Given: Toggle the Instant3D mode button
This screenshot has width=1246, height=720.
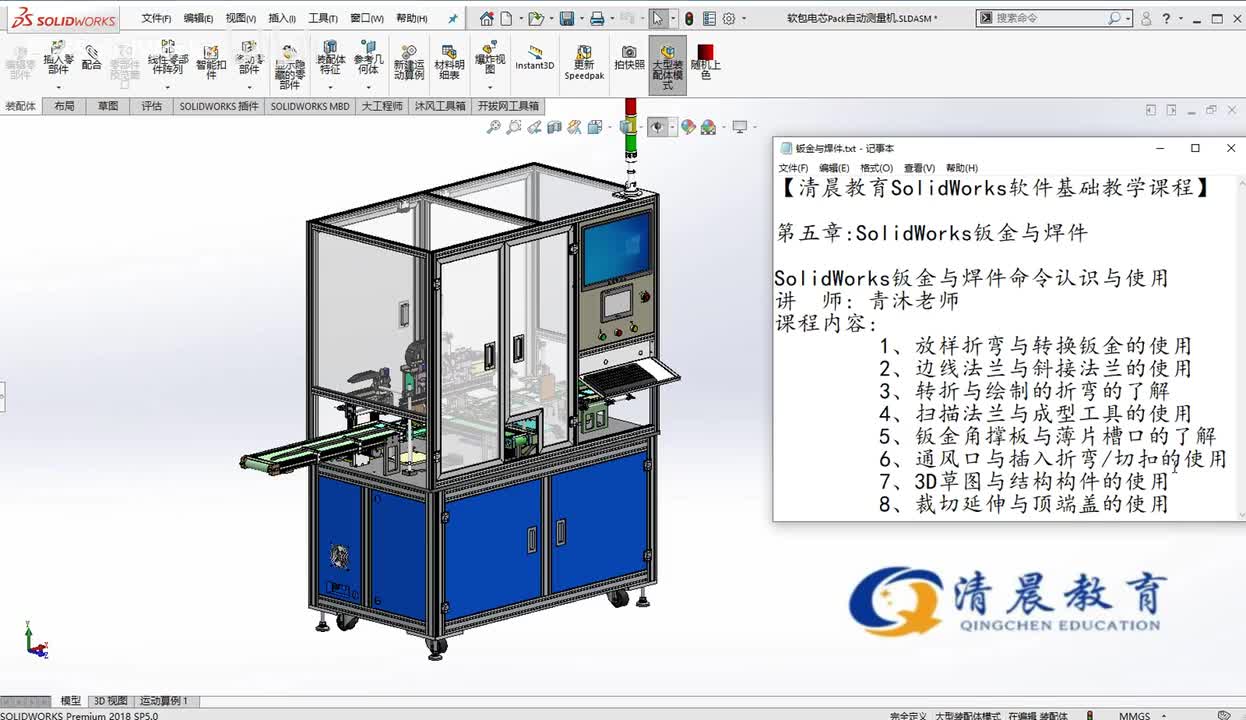Looking at the screenshot, I should click(x=534, y=57).
